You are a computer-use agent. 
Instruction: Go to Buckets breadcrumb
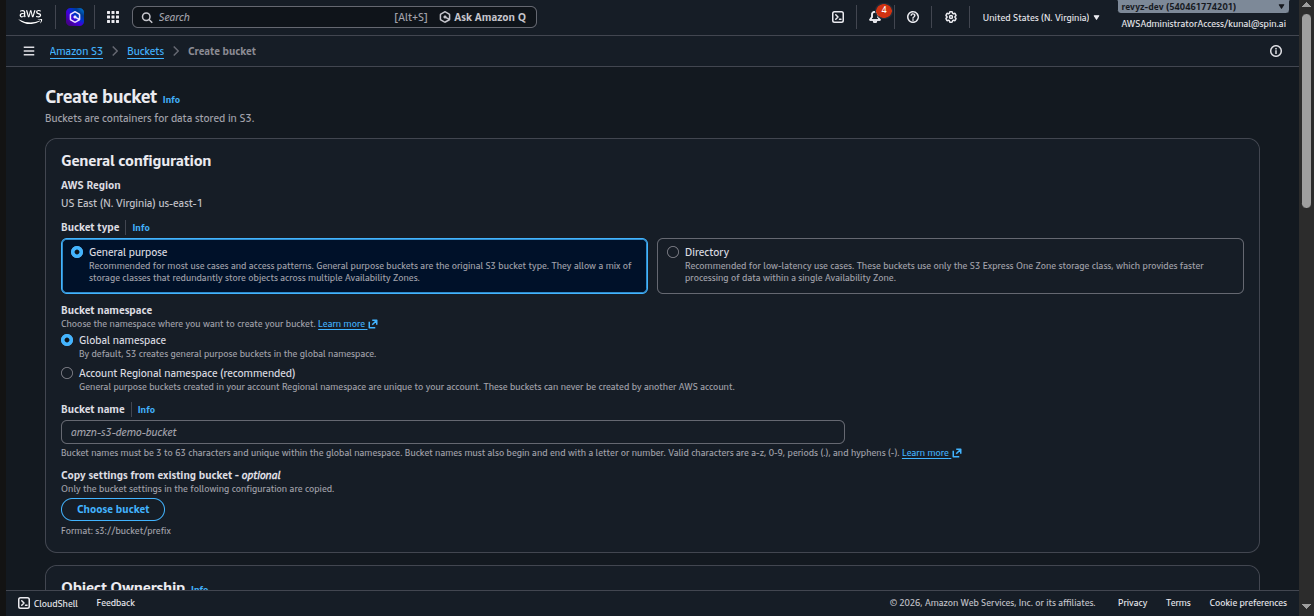146,51
